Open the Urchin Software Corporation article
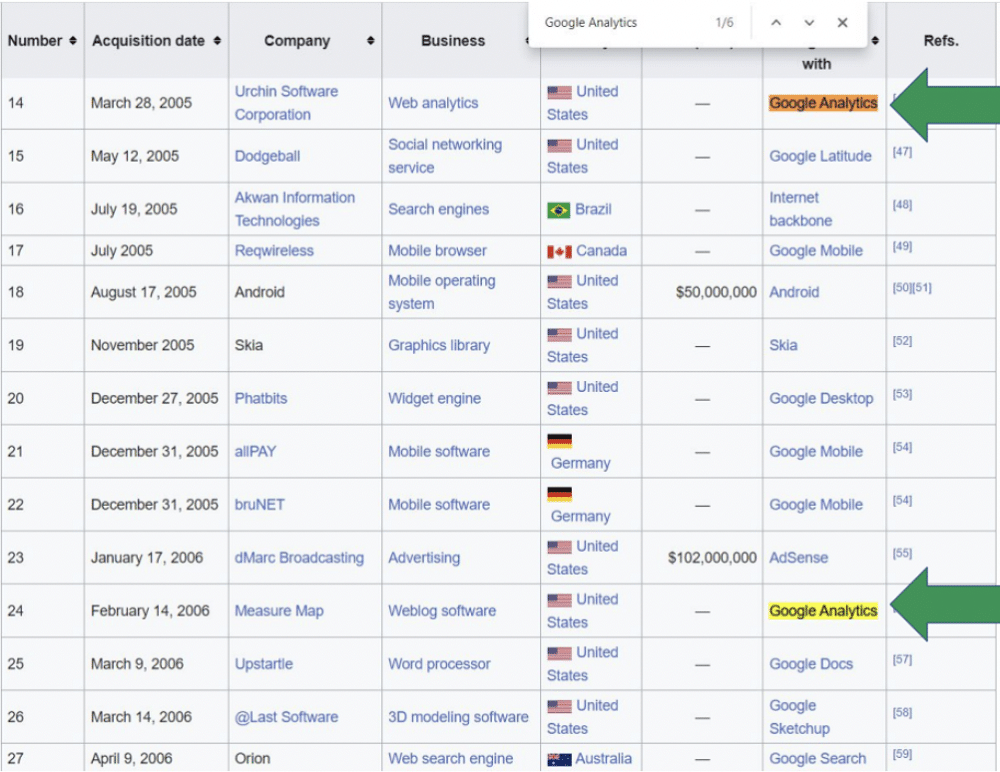Screen dimensions: 1000x772 pyautogui.click(x=287, y=103)
